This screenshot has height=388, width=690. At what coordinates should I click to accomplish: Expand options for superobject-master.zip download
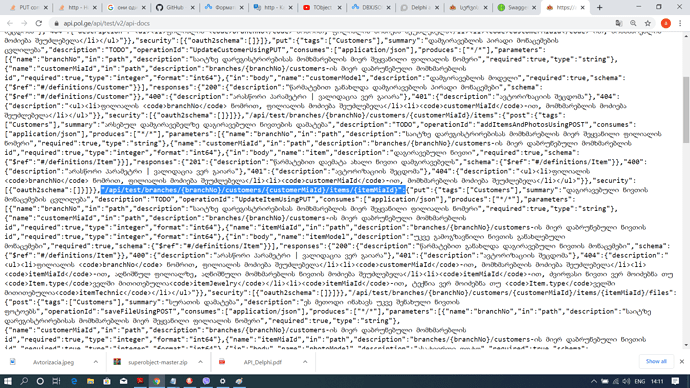[200, 362]
